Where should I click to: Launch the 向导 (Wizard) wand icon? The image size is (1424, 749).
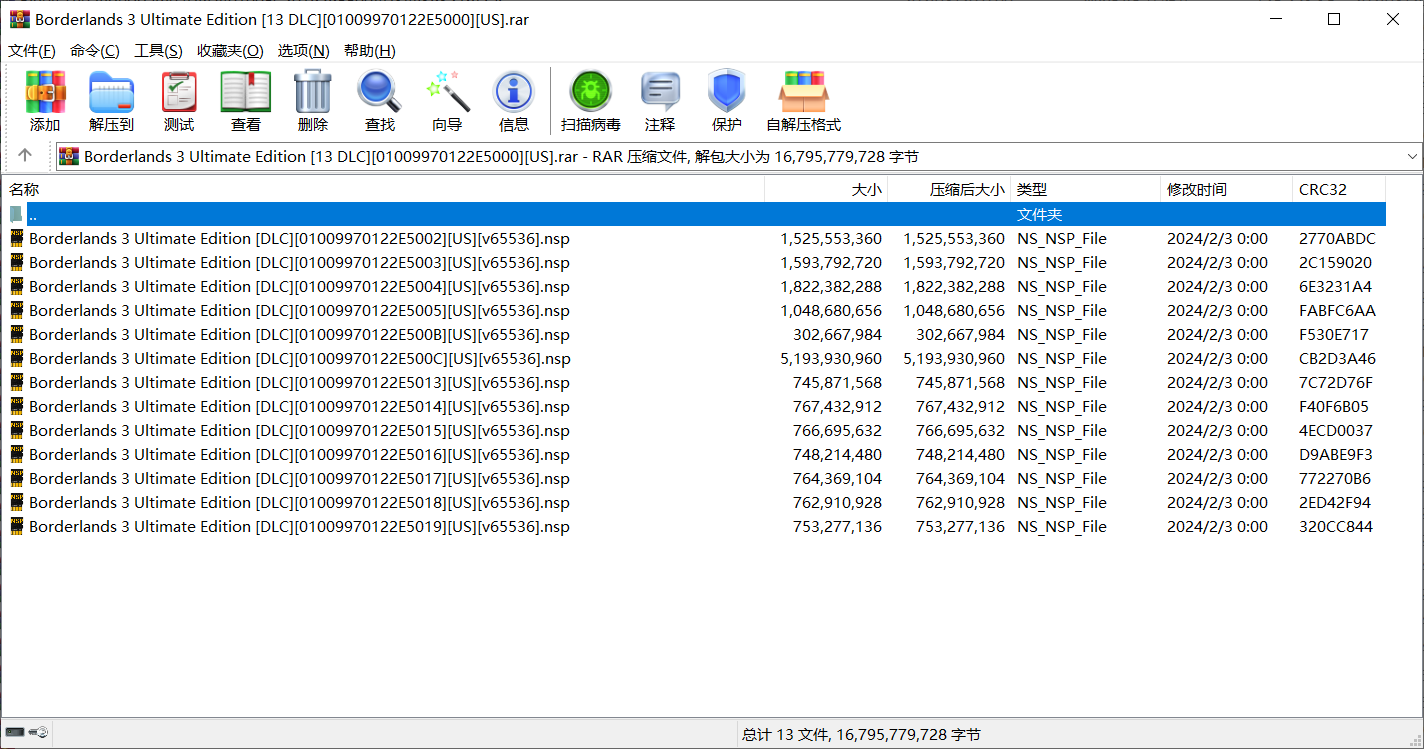point(447,92)
